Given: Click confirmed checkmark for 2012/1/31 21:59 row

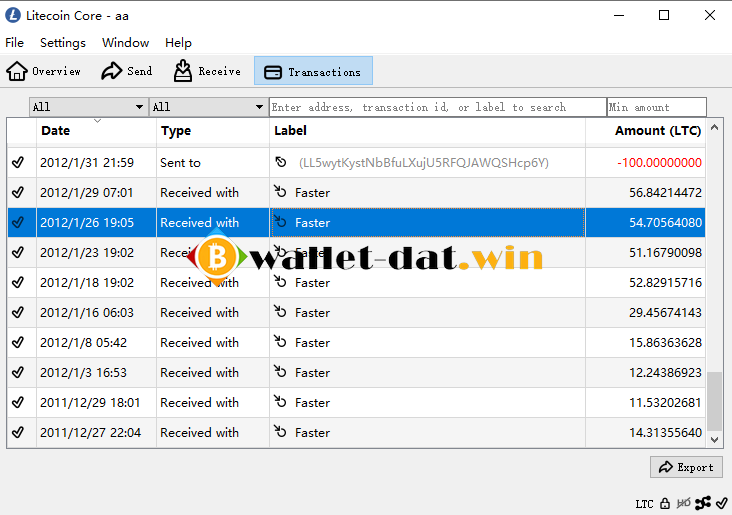Looking at the screenshot, I should 18,162.
